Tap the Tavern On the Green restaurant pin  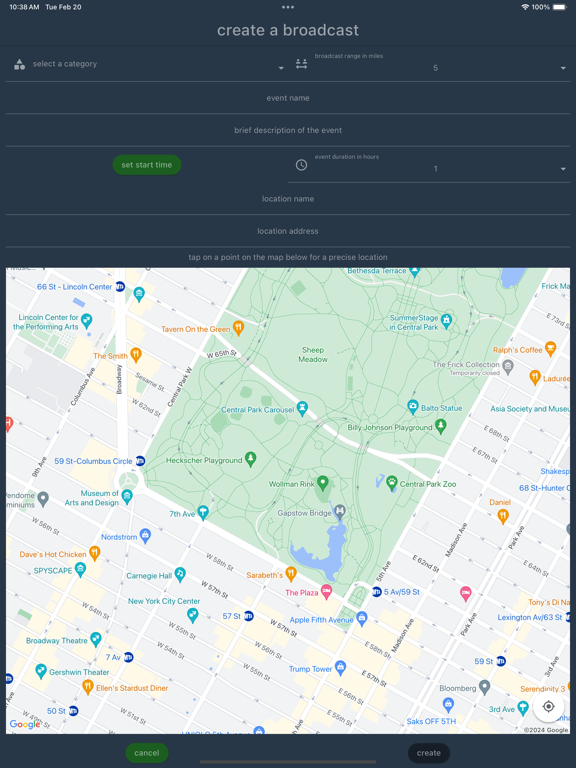coord(239,328)
